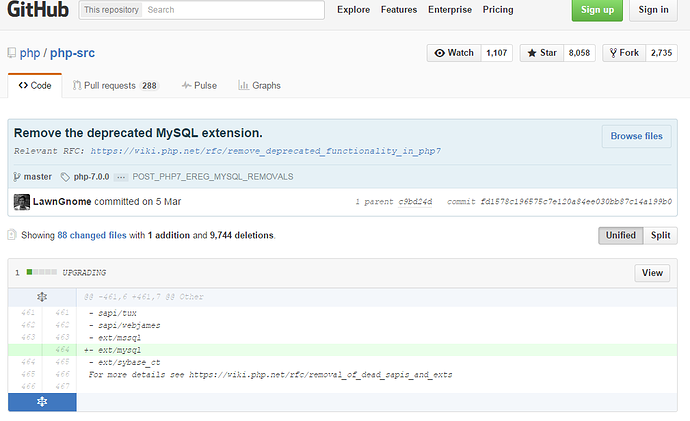Click the master branch label
Screen dimensions: 690x421
click(37, 176)
